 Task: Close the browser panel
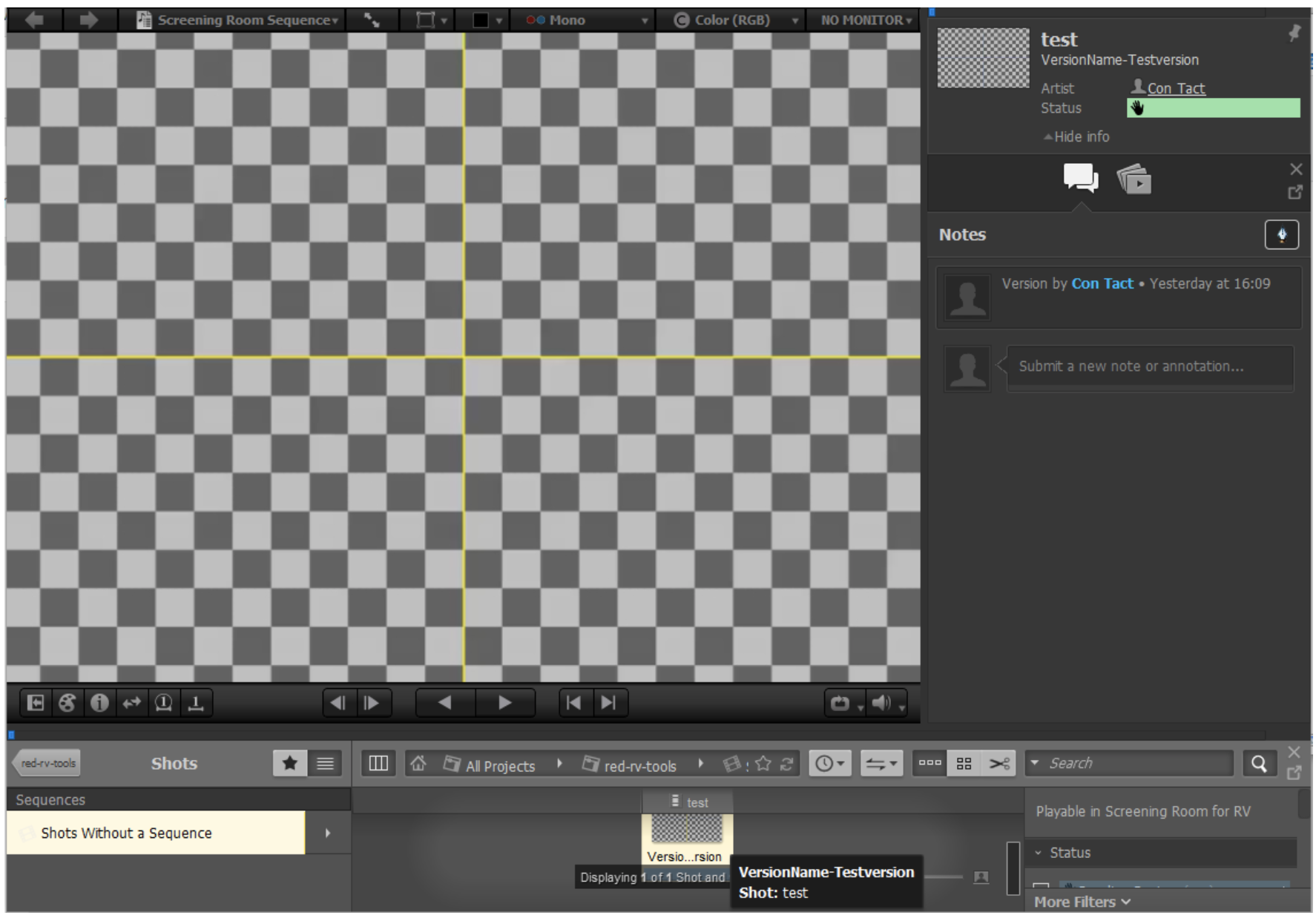[x=1294, y=752]
